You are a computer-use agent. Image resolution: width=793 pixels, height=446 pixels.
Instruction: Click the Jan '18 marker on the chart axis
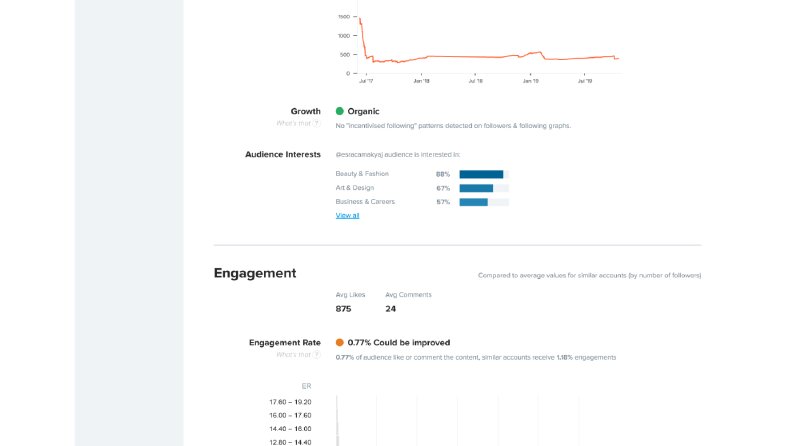tap(421, 81)
